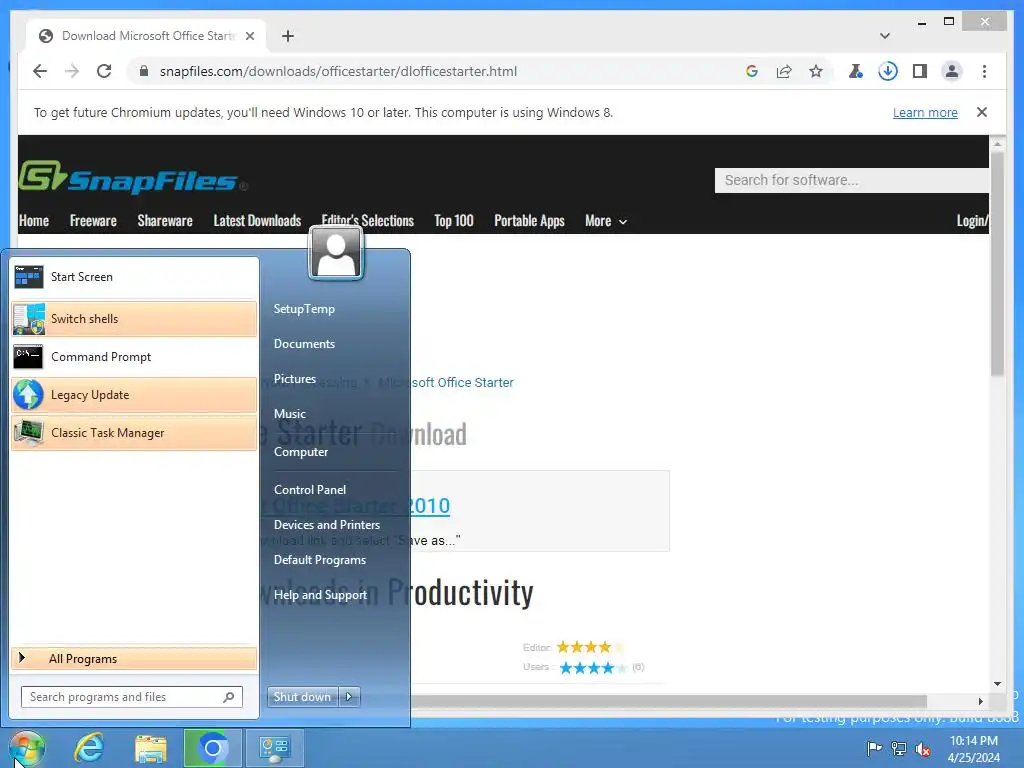The height and width of the screenshot is (768, 1024).
Task: Open Pictures from the start menu
Action: pyautogui.click(x=295, y=379)
